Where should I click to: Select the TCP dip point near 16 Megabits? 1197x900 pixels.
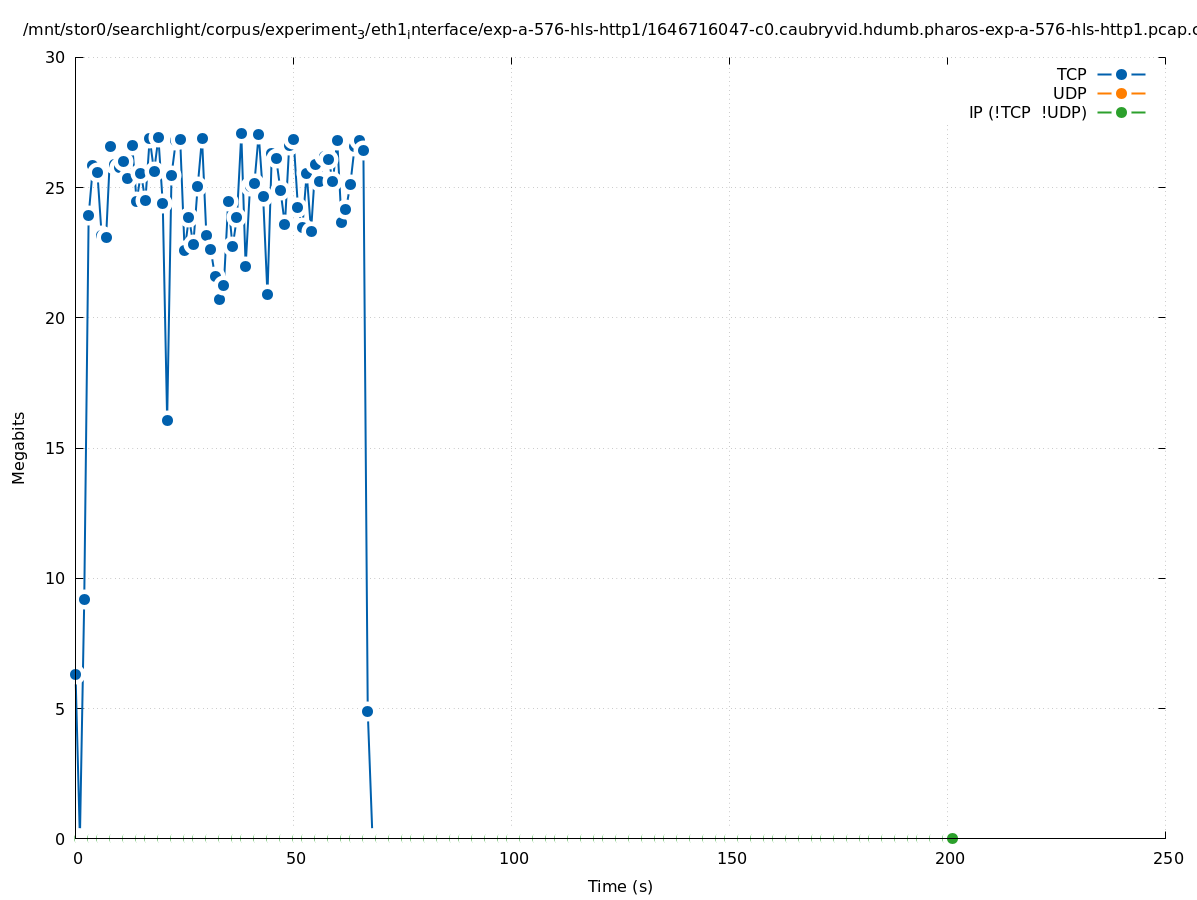(167, 420)
